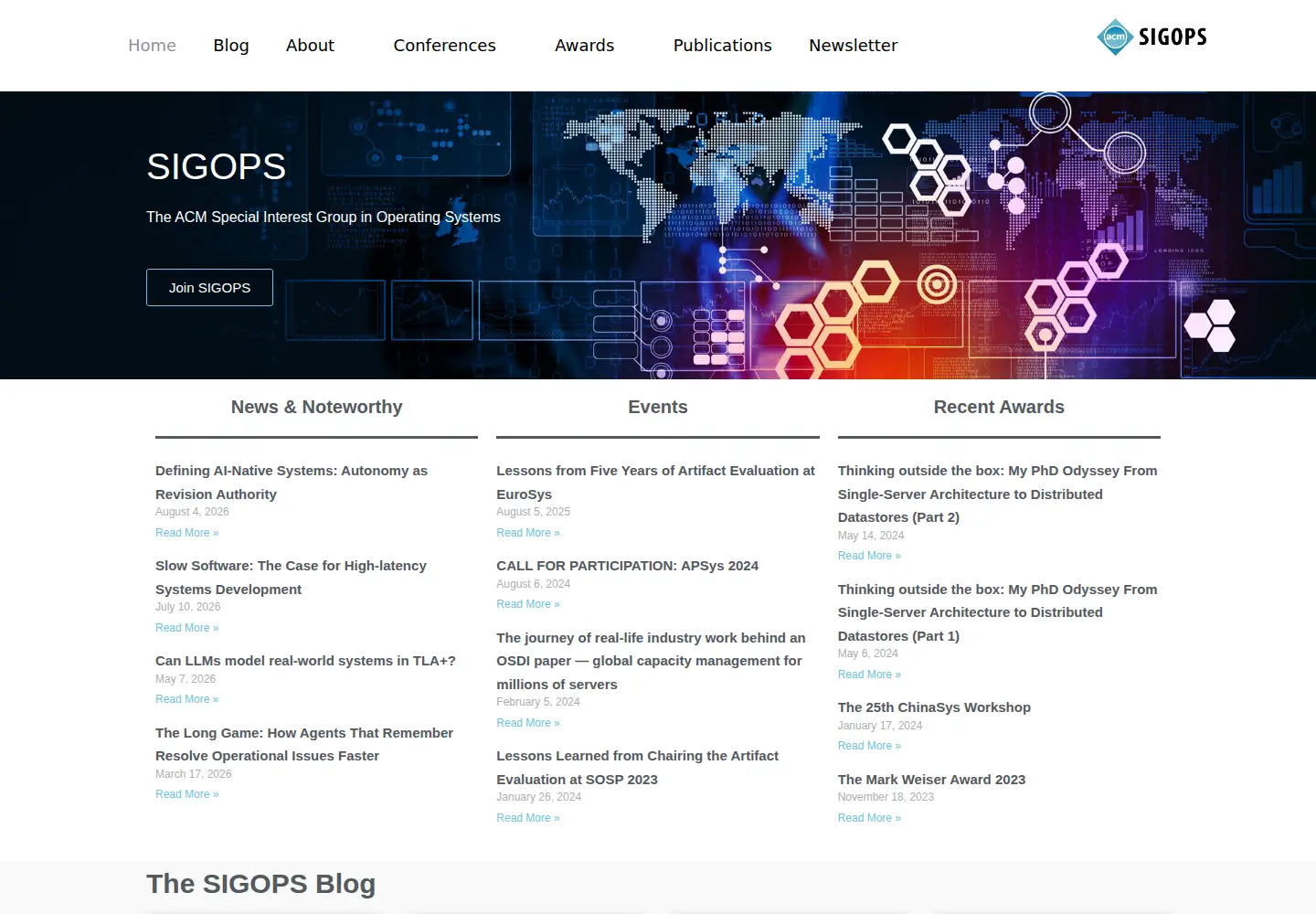Open 'Lessons from Five Years of Artifact Evaluation'
This screenshot has width=1316, height=914.
655,483
